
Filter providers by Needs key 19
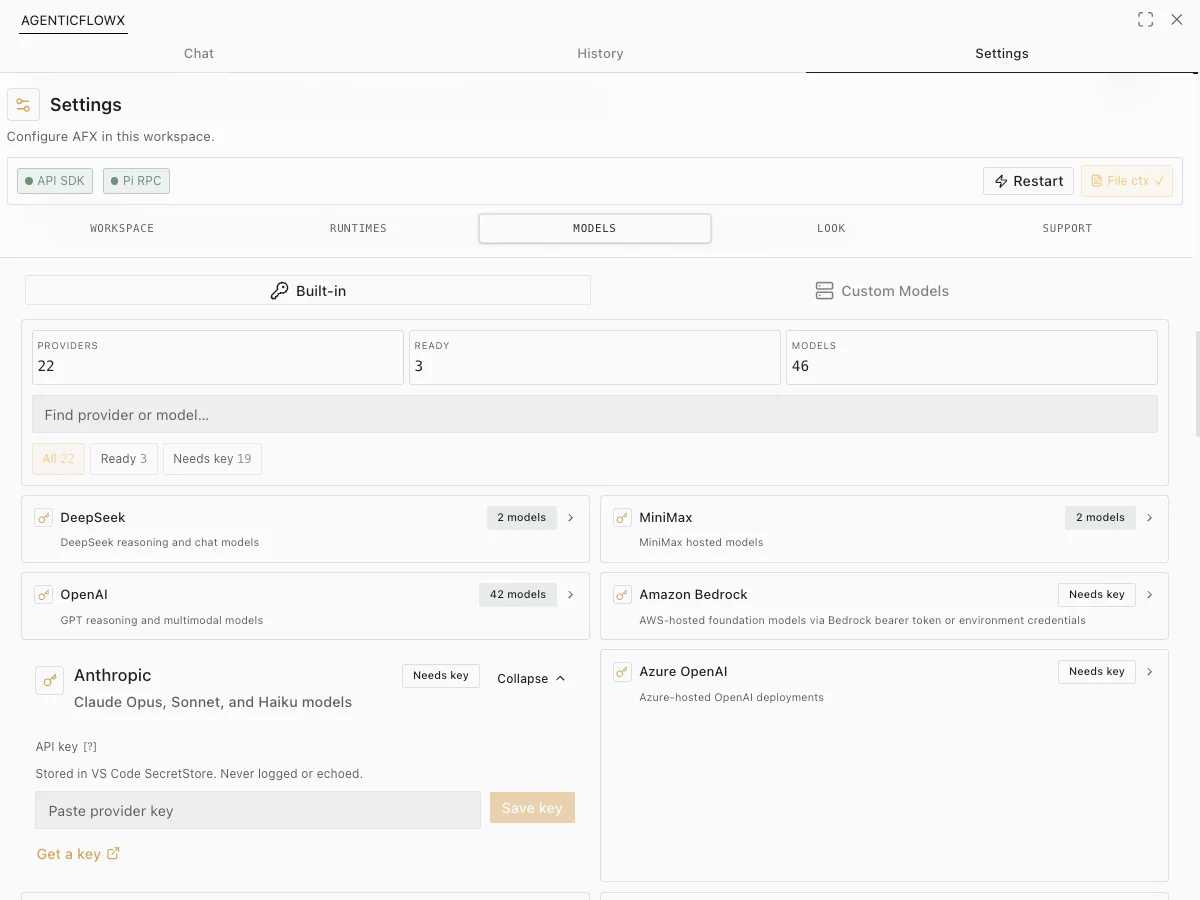pyautogui.click(x=212, y=459)
